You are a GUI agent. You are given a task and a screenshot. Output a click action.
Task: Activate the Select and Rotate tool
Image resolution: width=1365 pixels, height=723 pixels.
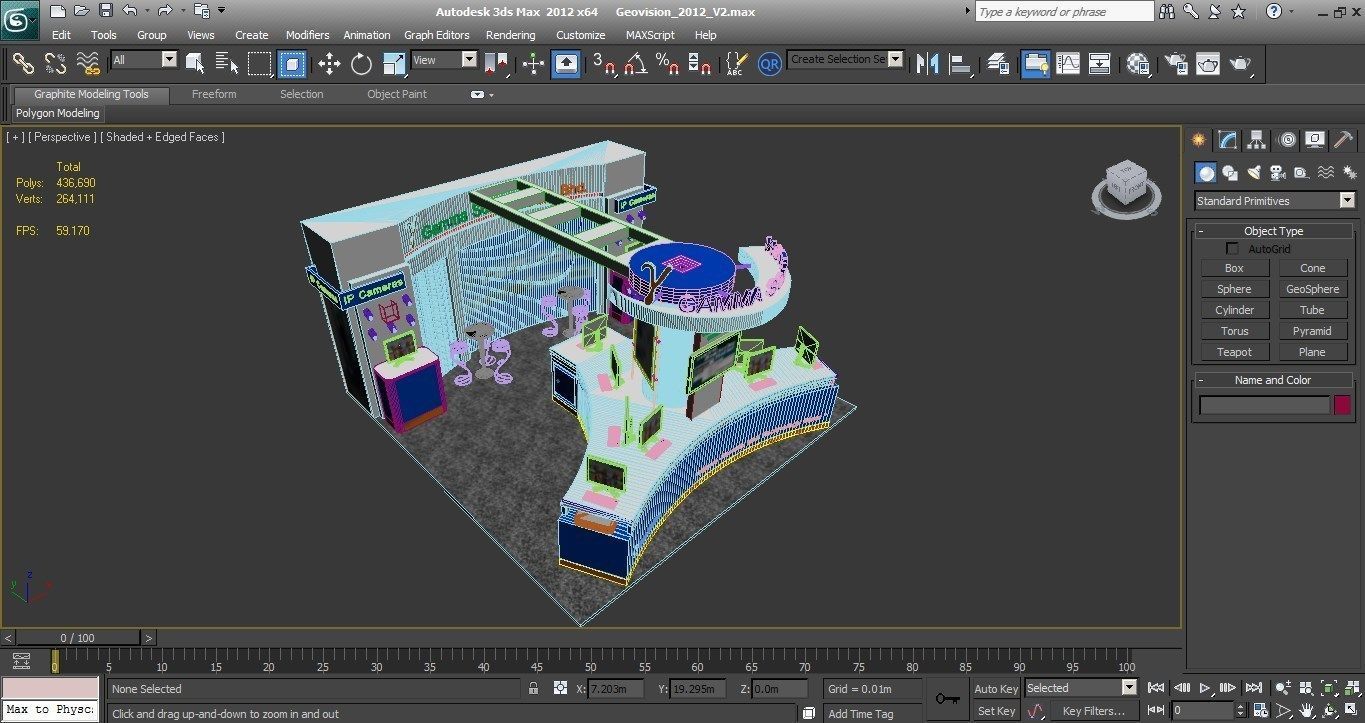coord(361,64)
